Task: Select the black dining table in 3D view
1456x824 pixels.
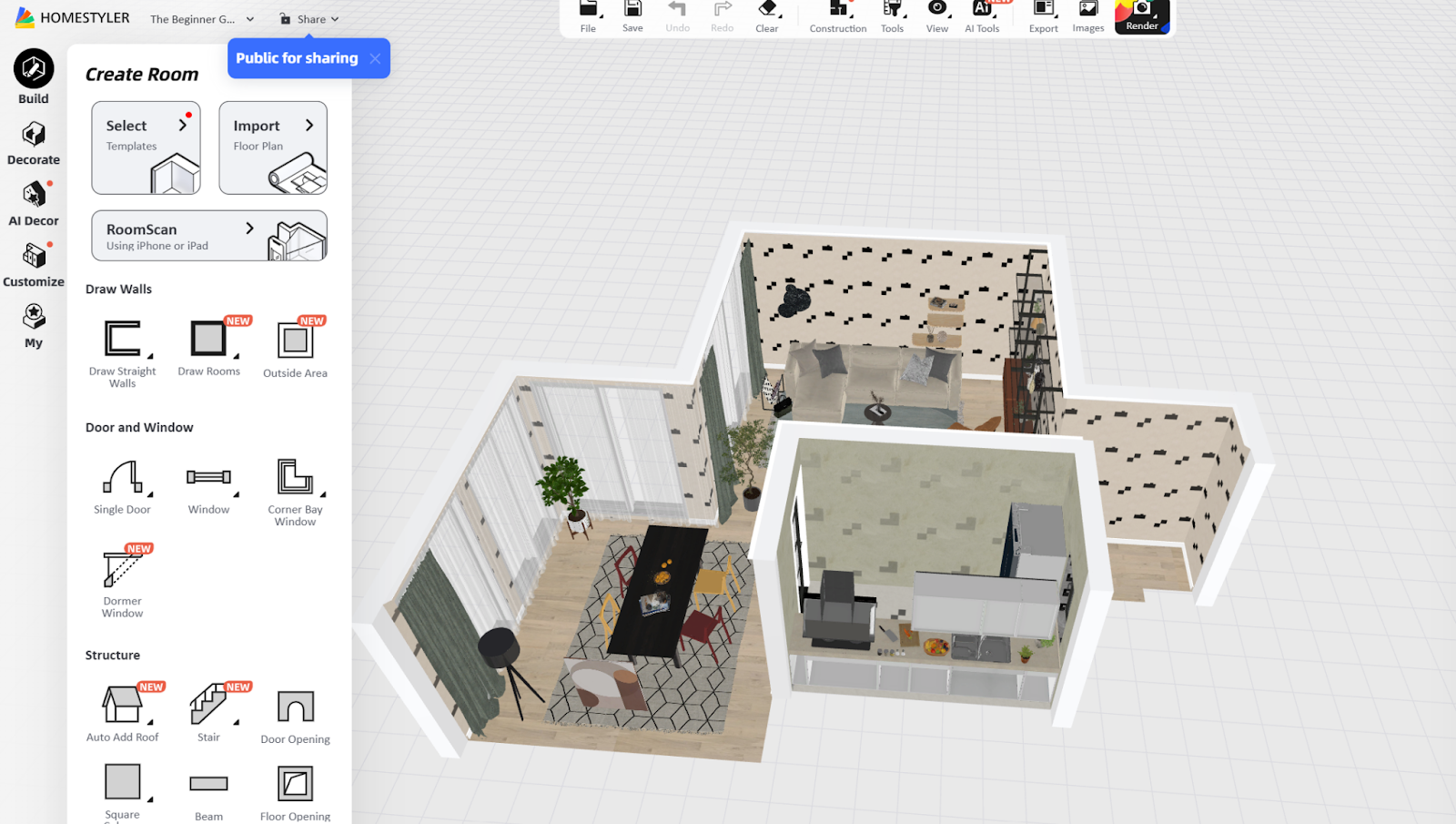Action: [x=658, y=590]
